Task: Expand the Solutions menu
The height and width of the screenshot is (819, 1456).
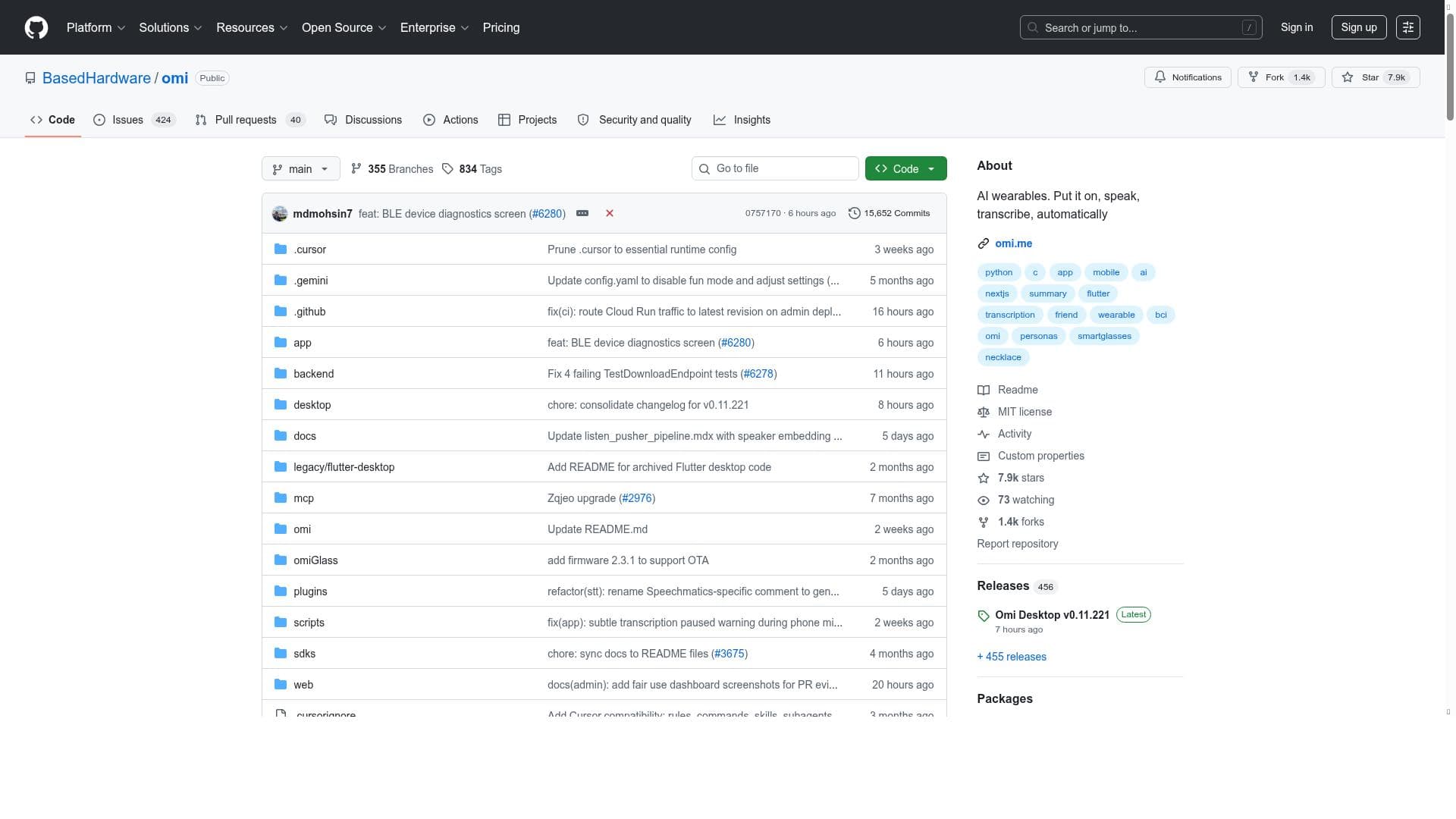Action: click(171, 27)
